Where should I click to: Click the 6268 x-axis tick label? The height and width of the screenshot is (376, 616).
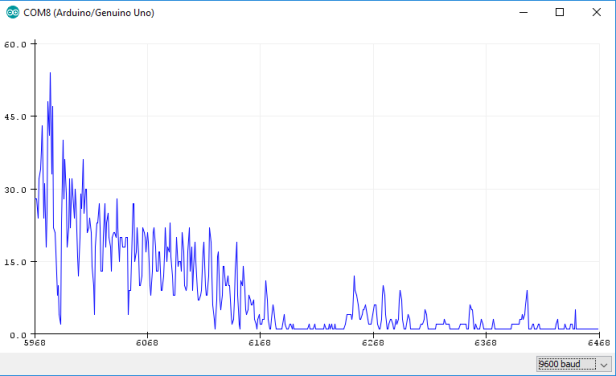click(373, 343)
